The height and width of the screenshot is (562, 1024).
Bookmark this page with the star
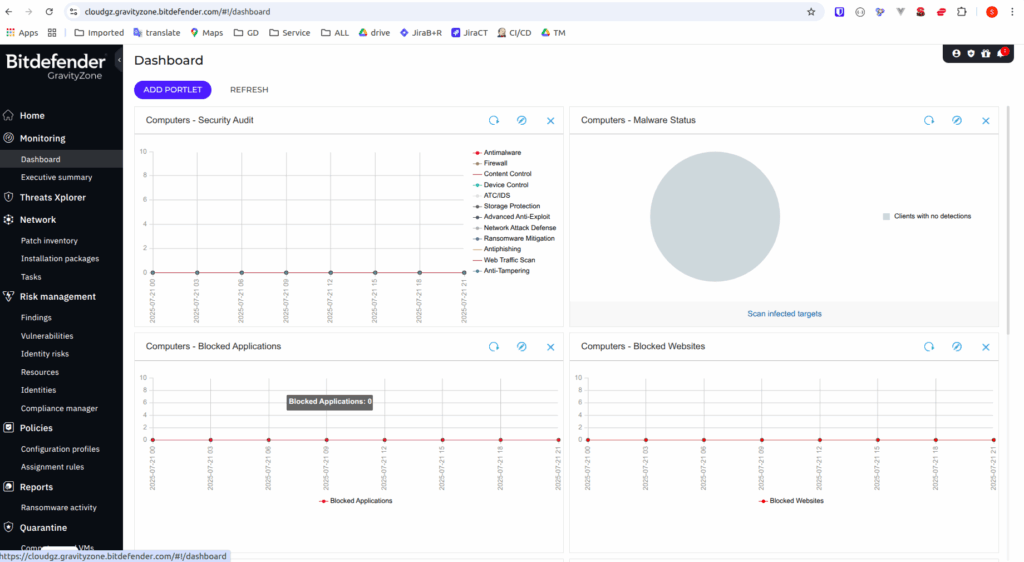[811, 12]
